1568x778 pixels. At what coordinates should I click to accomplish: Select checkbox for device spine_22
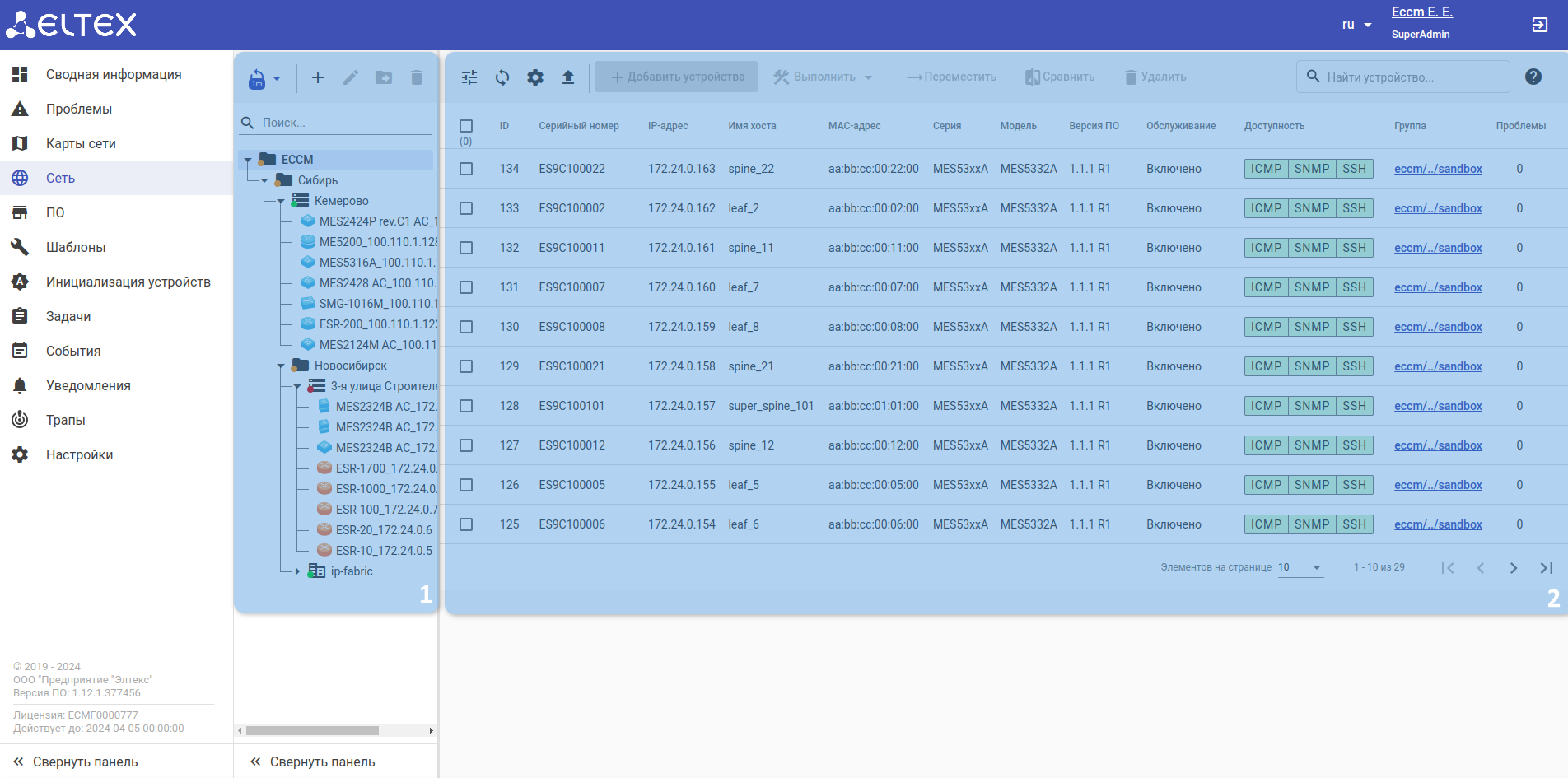coord(466,169)
